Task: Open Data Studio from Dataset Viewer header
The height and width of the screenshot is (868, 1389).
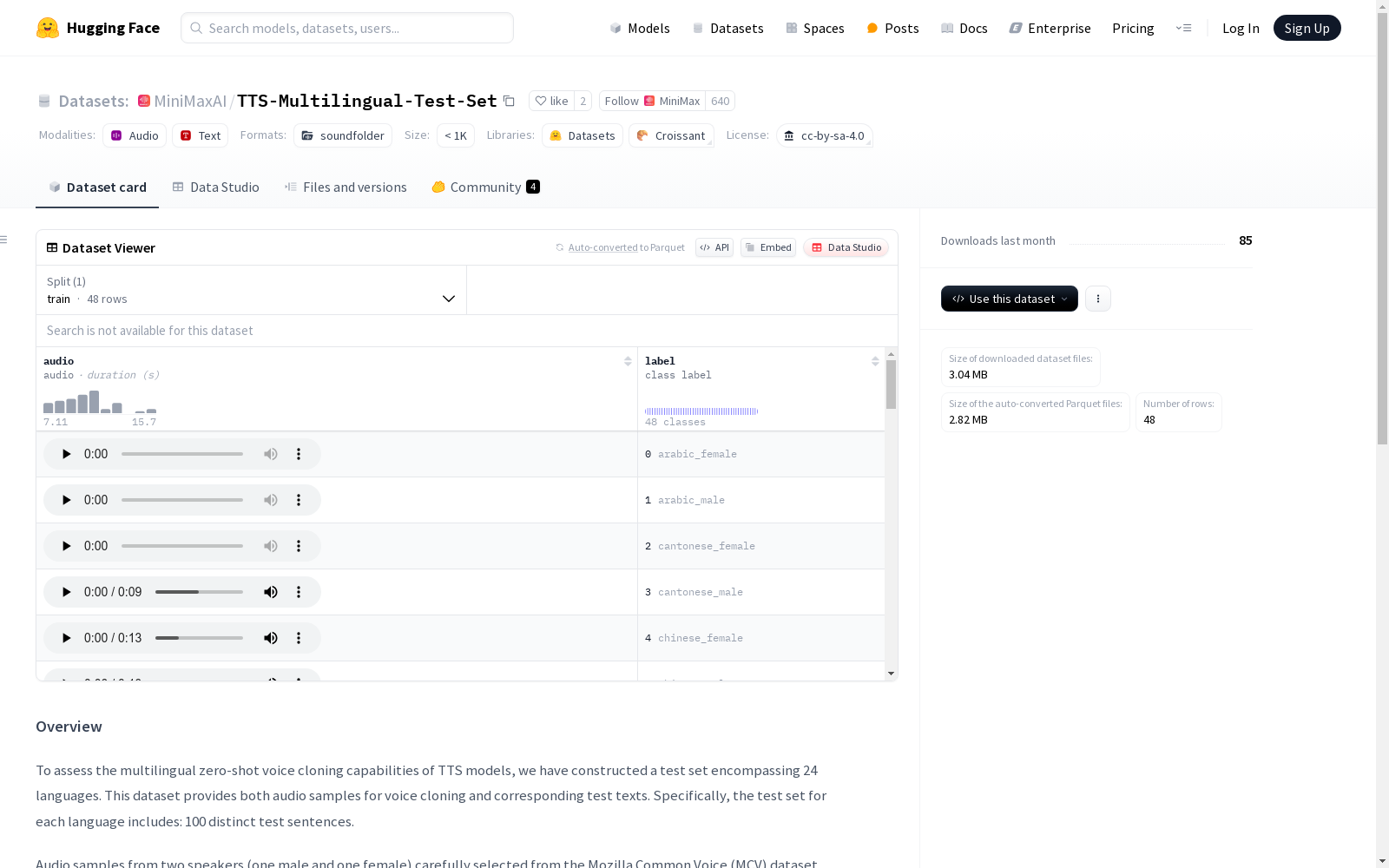Action: (846, 247)
